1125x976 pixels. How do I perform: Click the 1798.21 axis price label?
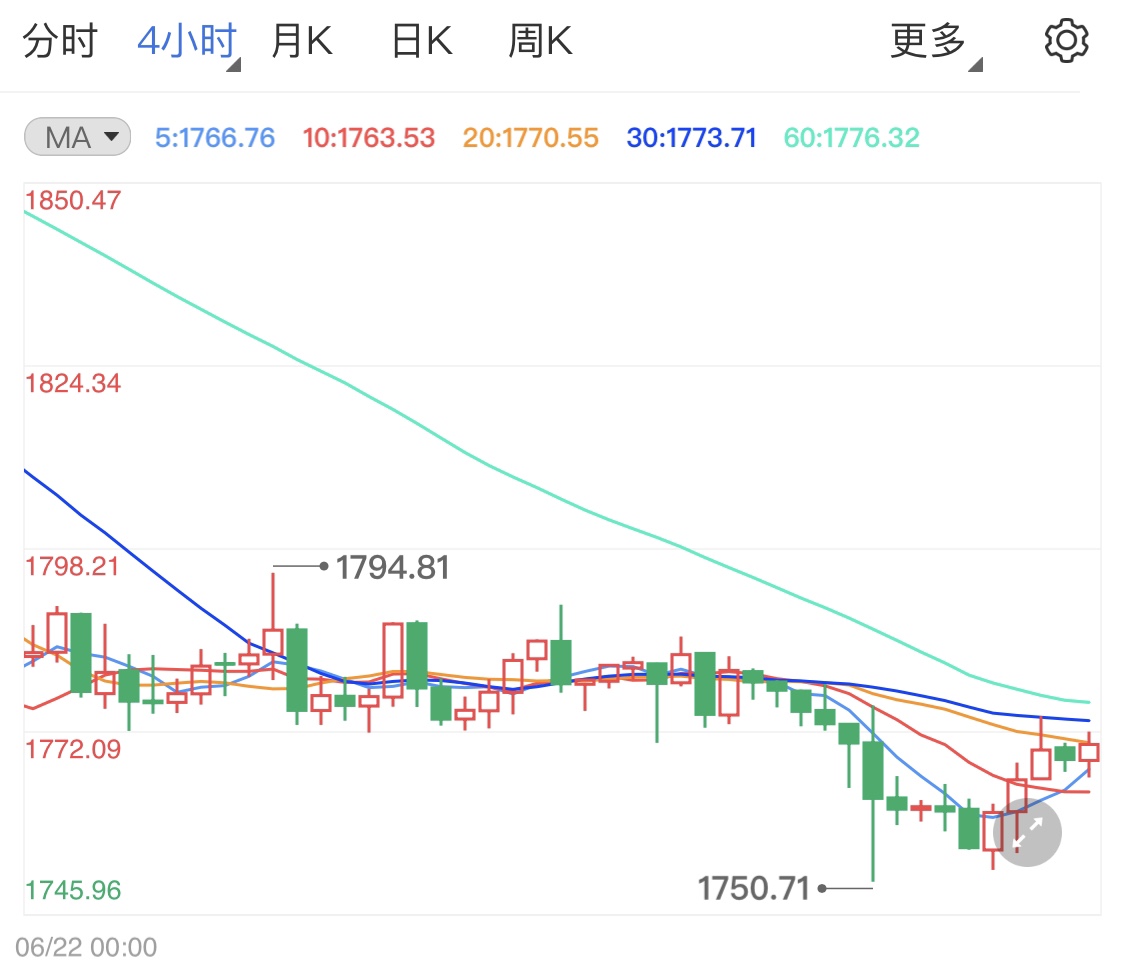coord(72,566)
